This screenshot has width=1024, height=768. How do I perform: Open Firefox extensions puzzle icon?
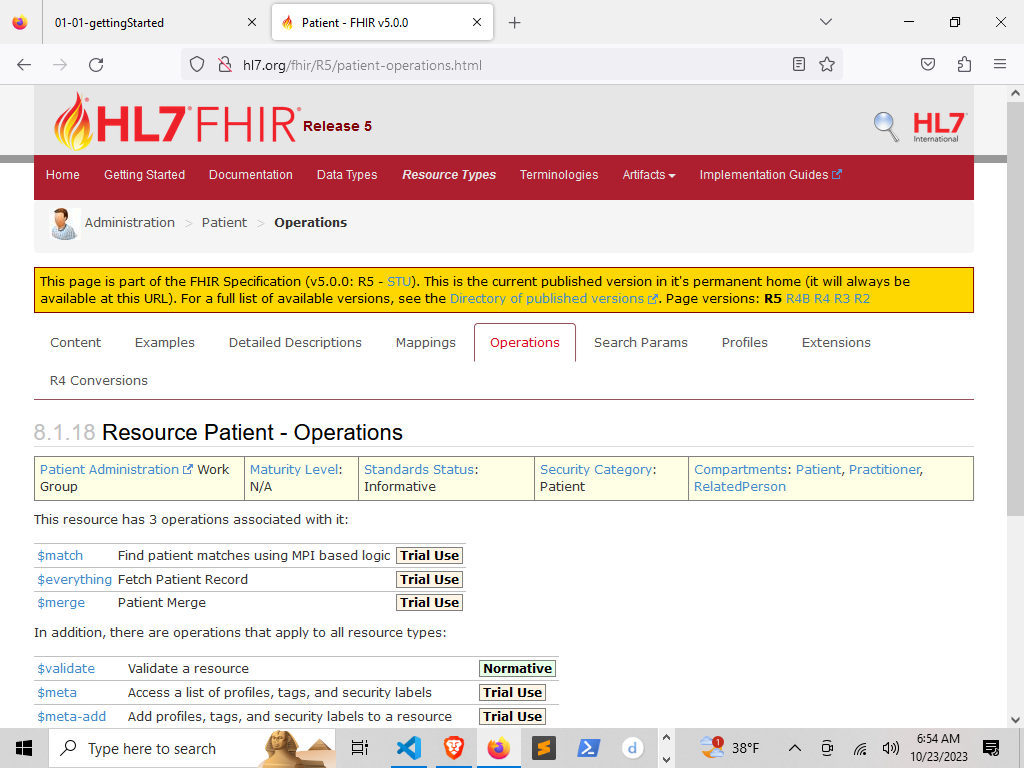[964, 65]
